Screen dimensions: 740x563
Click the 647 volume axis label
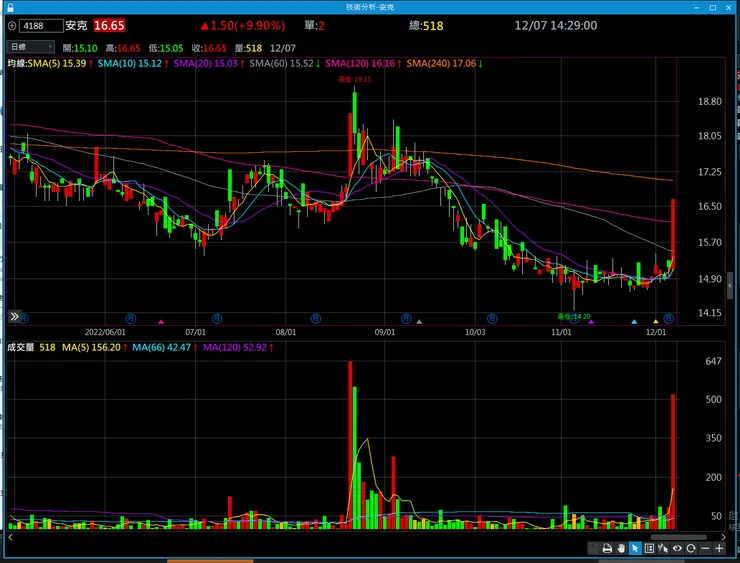tap(713, 361)
